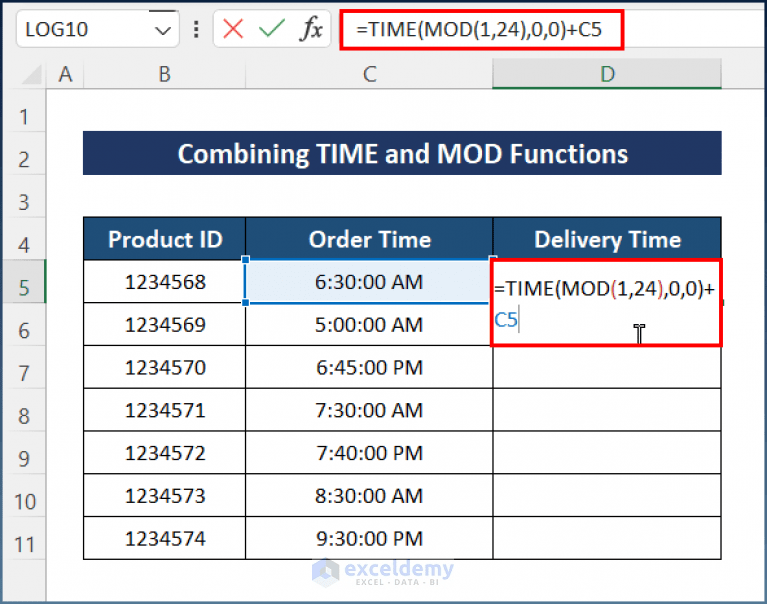The height and width of the screenshot is (604, 767).
Task: Click the 6:30:00 AM order time cell
Action: pos(369,282)
